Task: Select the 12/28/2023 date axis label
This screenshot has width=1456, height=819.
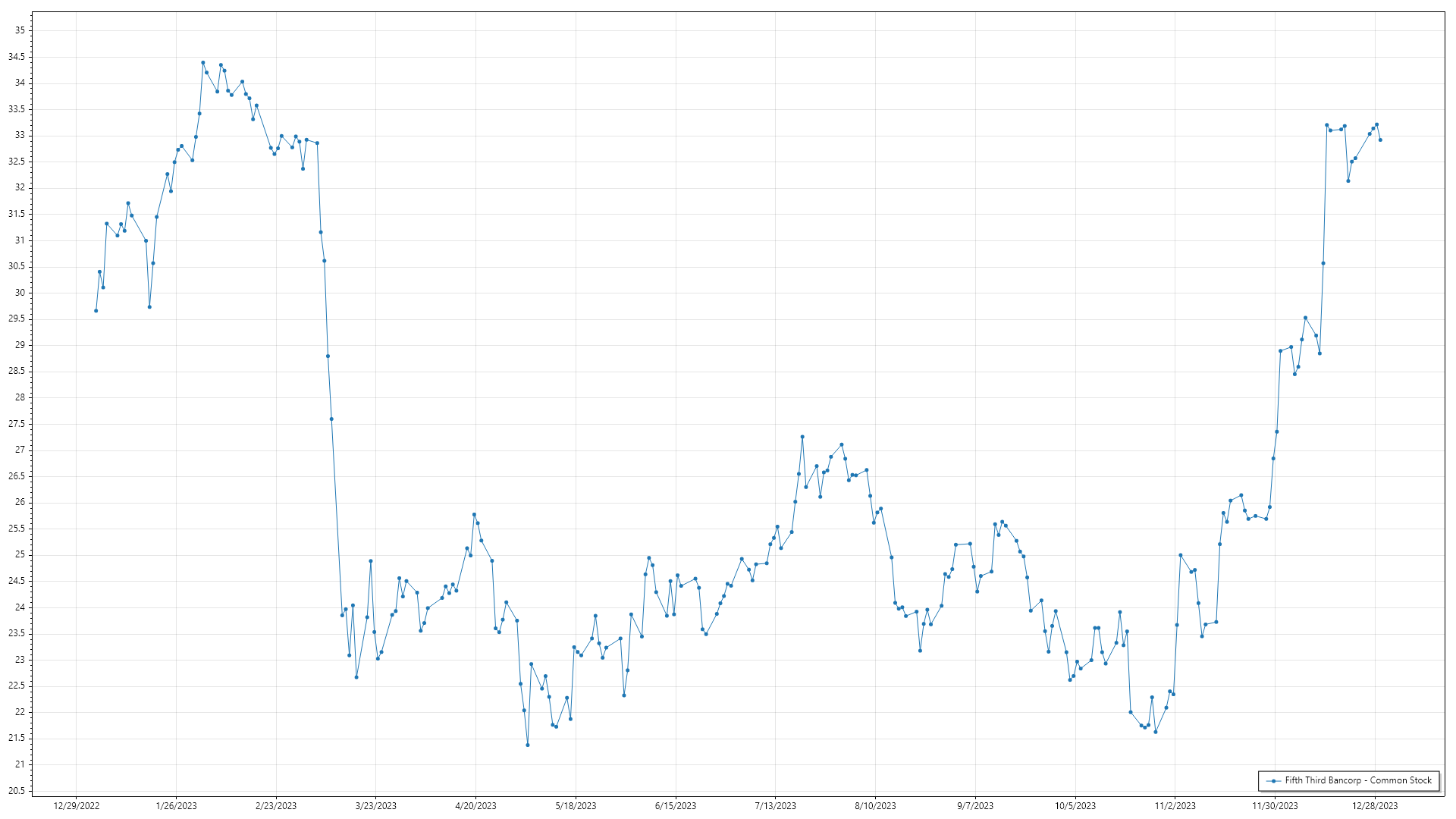Action: pyautogui.click(x=1375, y=806)
